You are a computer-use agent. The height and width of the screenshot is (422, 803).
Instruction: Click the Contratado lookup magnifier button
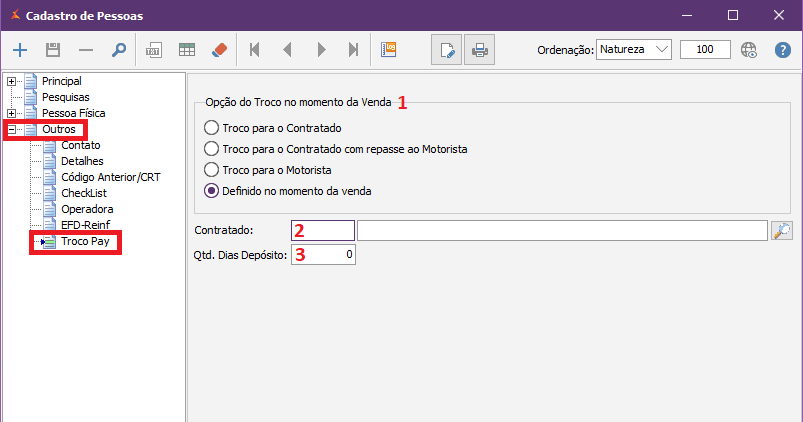(782, 231)
